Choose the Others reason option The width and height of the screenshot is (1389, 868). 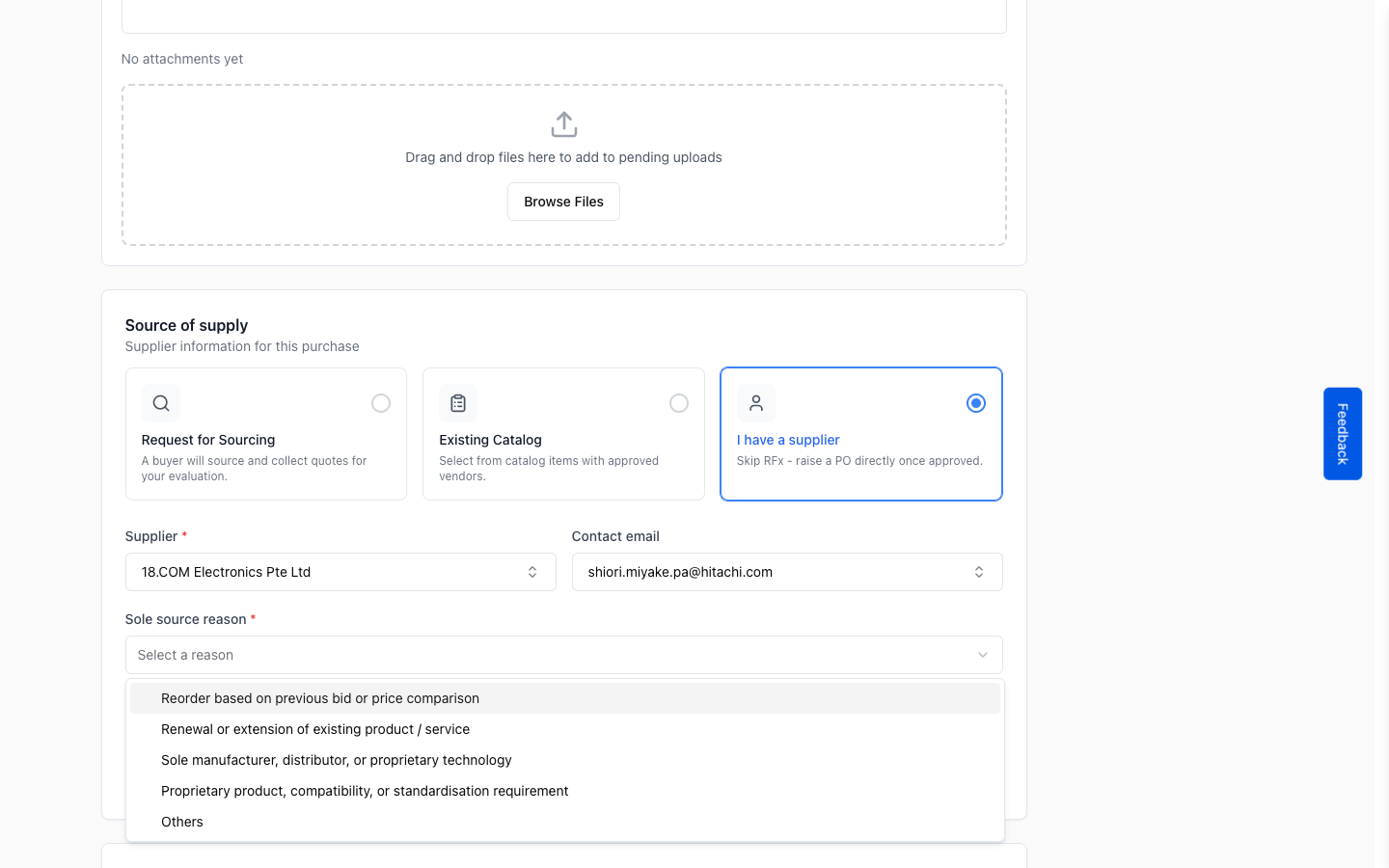pos(565,822)
